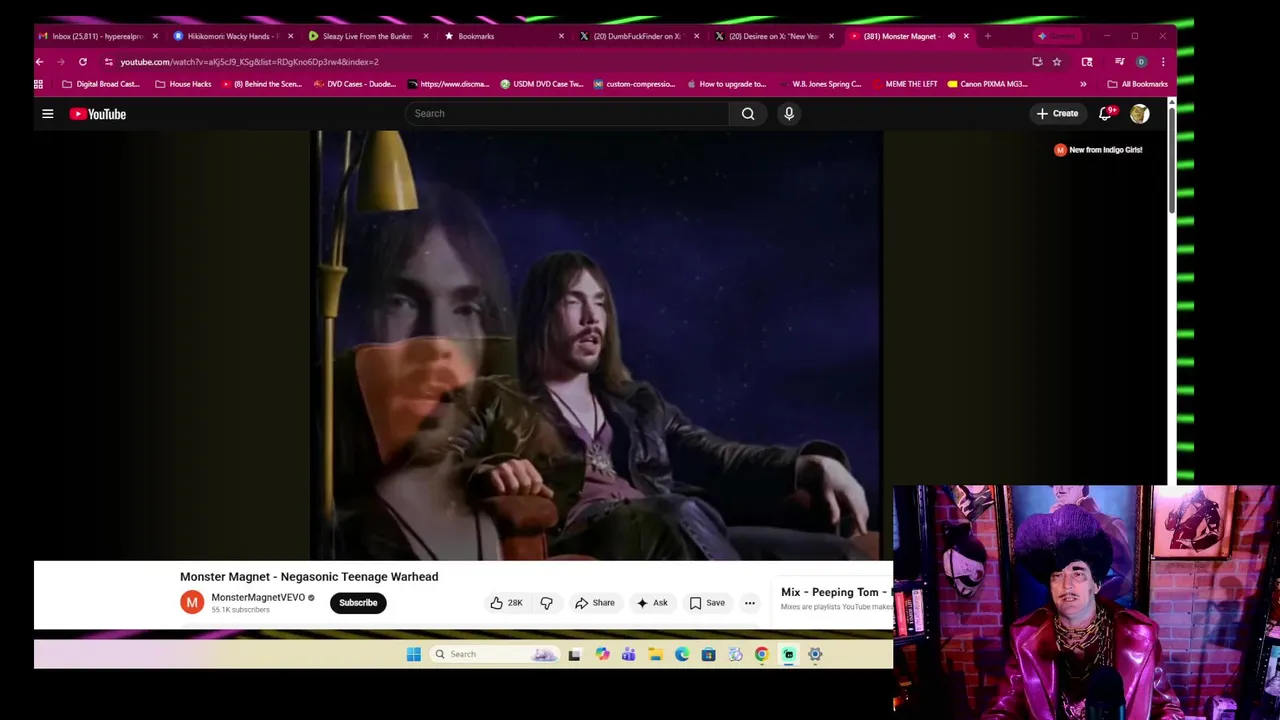The width and height of the screenshot is (1280, 720).
Task: Go to the YouTube home logo
Action: 98,114
